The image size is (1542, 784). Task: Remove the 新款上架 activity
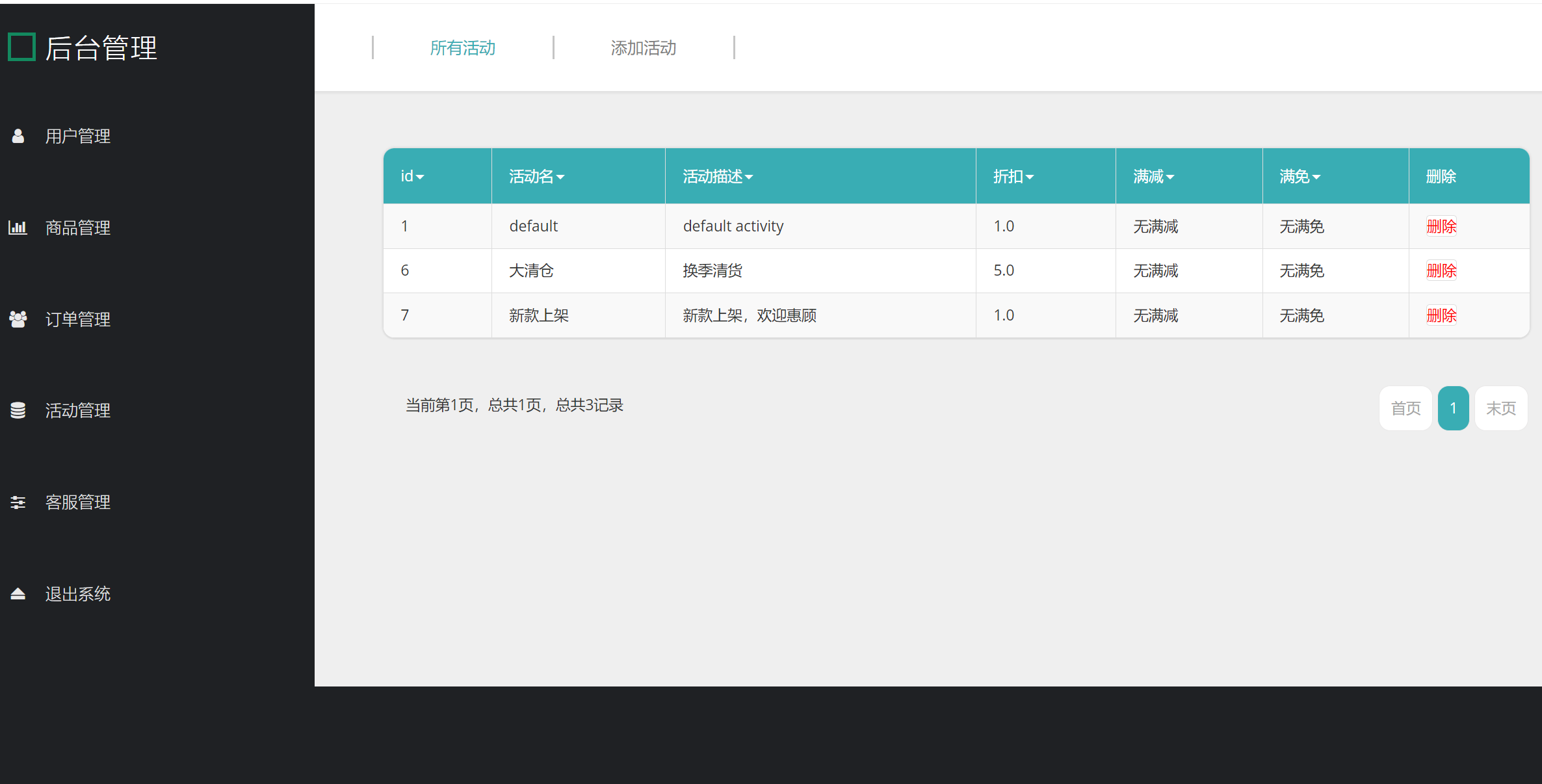tap(1441, 315)
